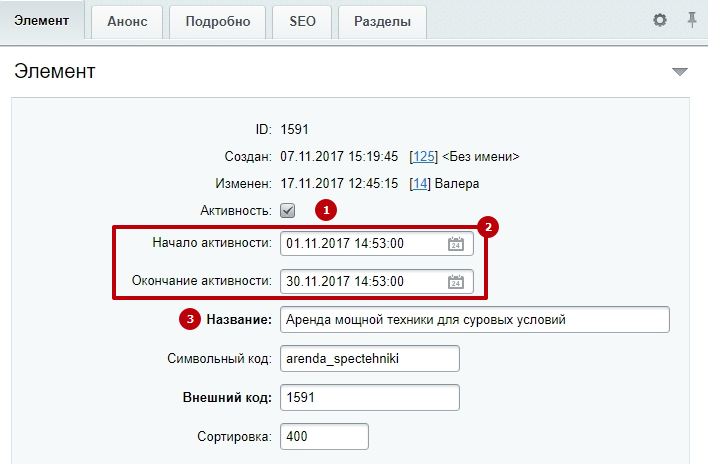The height and width of the screenshot is (464, 708).
Task: Open calendar for Начало активности
Action: pos(456,244)
